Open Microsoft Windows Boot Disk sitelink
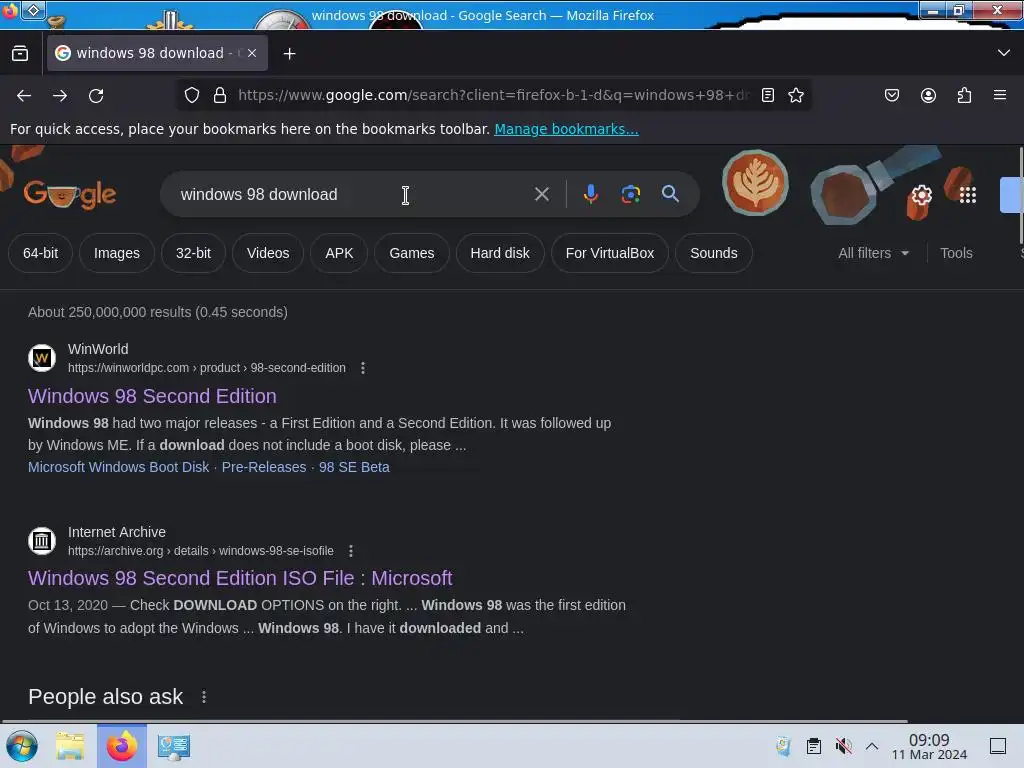 tap(118, 467)
